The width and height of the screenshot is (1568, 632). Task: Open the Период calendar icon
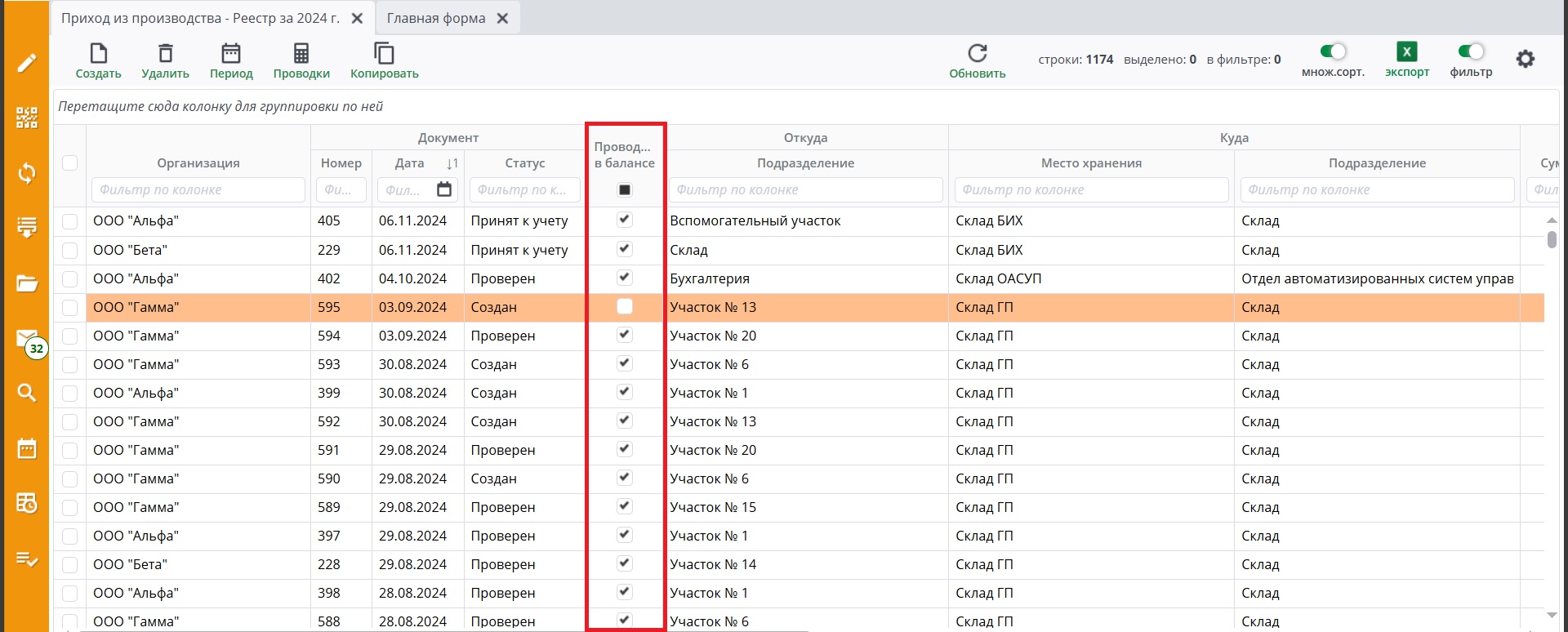231,54
